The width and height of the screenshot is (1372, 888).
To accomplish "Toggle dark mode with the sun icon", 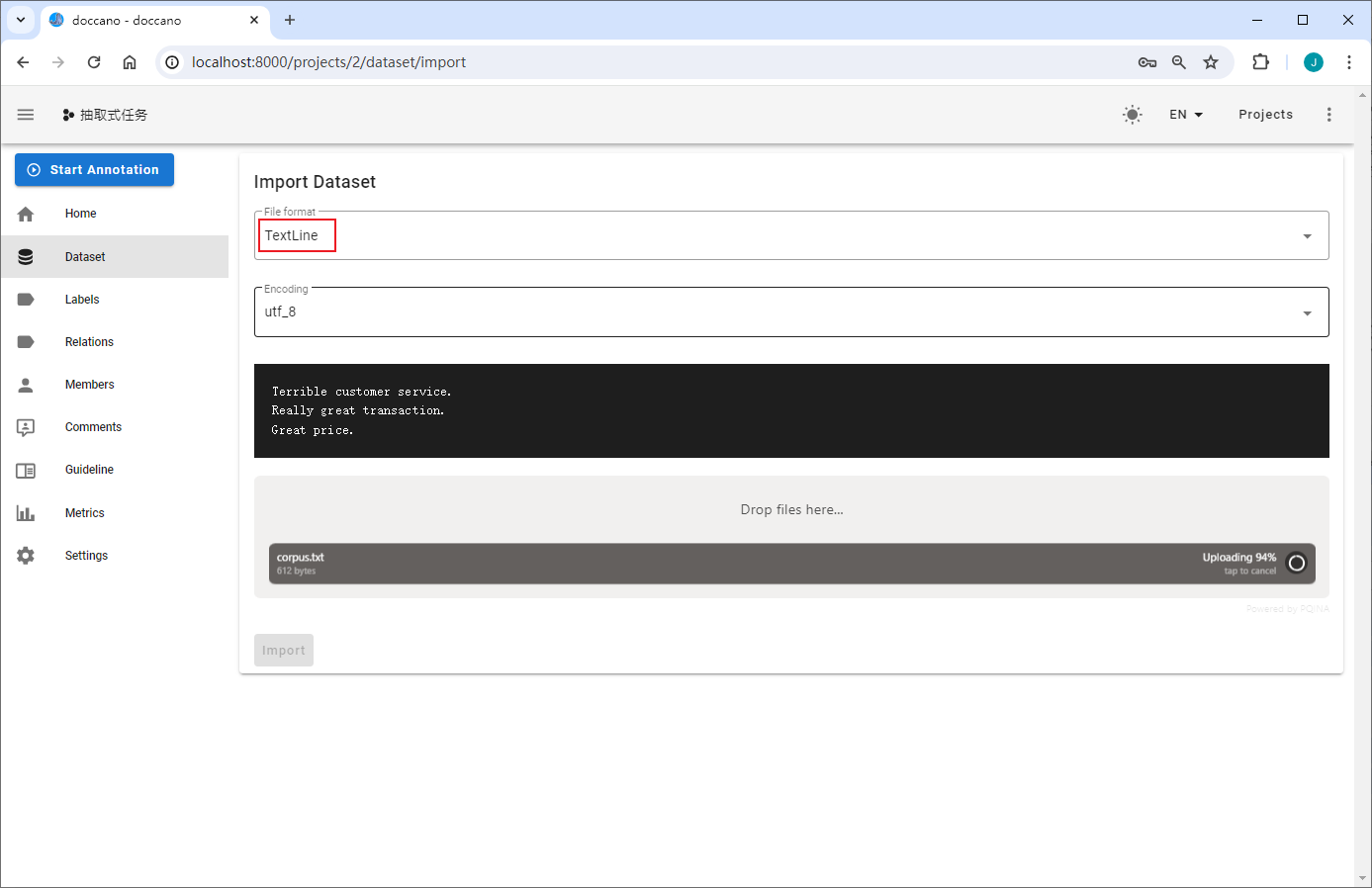I will pyautogui.click(x=1132, y=114).
